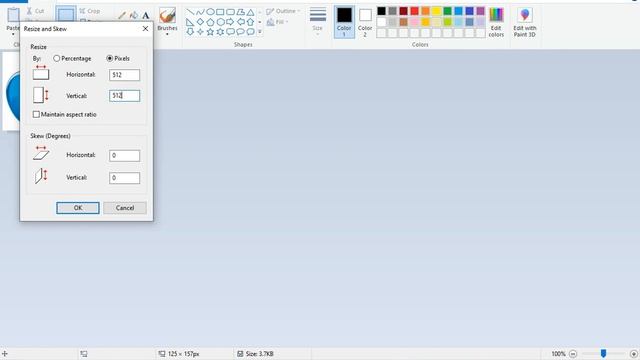Open Edit colors palette
Viewport: 640px width, 360px height.
coord(496,22)
